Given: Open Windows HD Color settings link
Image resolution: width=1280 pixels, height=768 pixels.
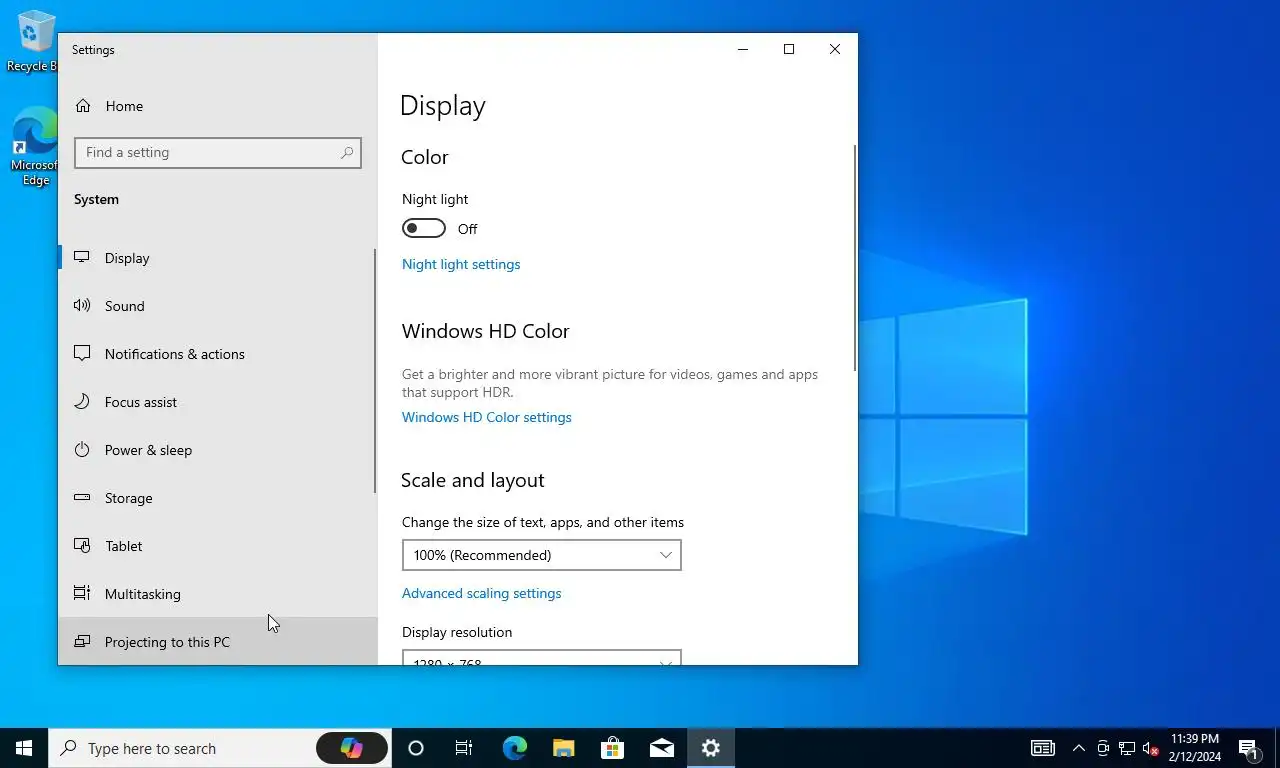Looking at the screenshot, I should click(487, 417).
